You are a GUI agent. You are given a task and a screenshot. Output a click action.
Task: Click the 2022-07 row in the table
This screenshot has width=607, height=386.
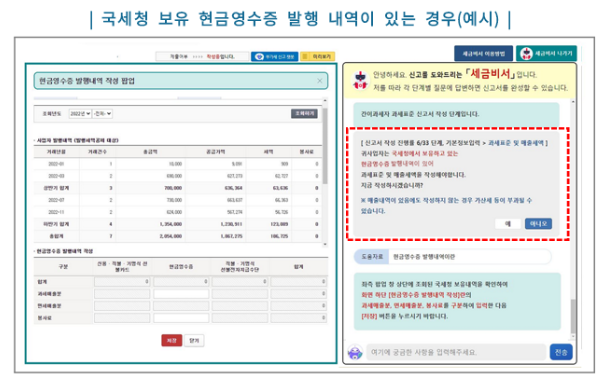tap(178, 200)
